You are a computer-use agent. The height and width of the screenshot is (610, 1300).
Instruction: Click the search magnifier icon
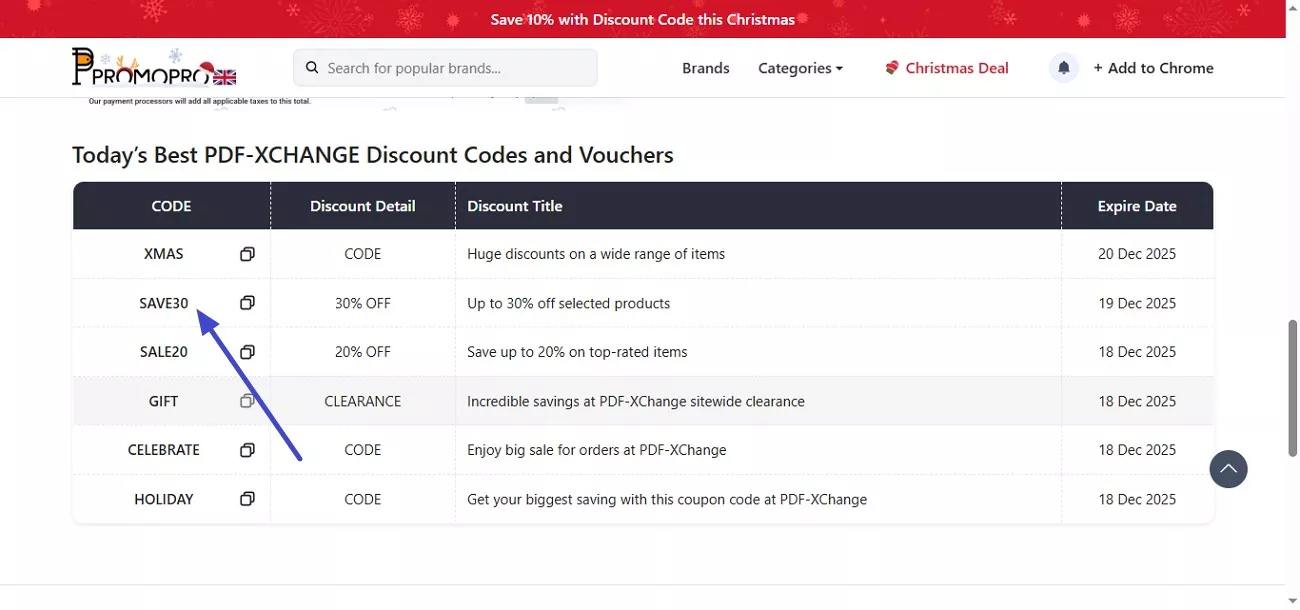click(x=312, y=68)
